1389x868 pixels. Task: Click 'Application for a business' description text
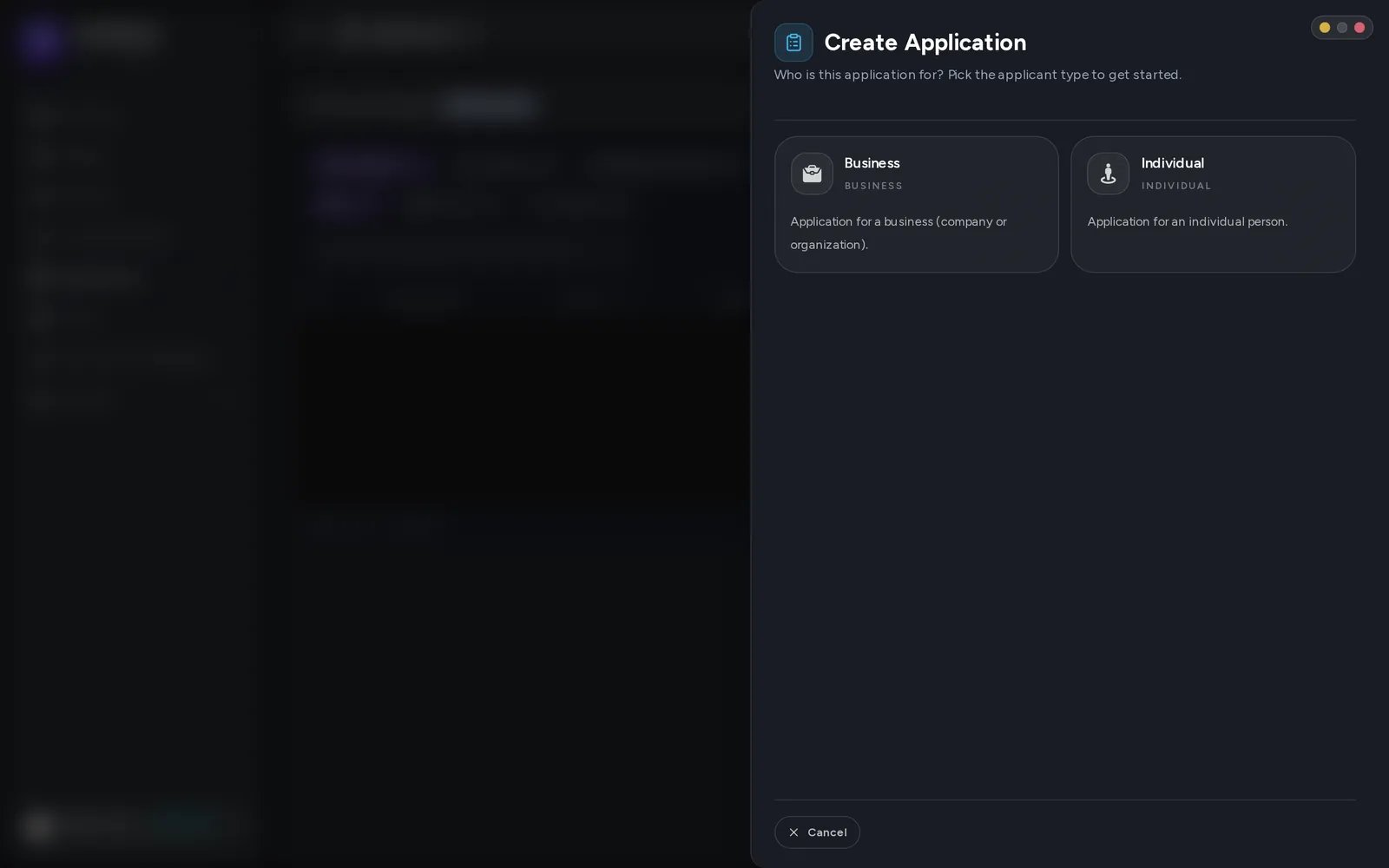899,233
